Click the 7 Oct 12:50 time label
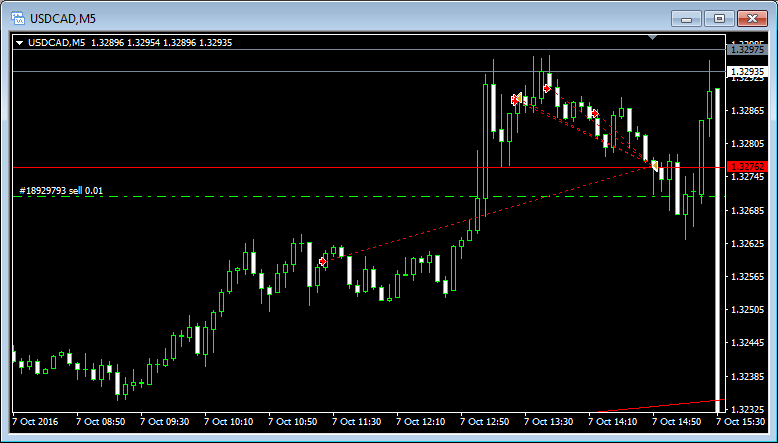 pyautogui.click(x=485, y=422)
